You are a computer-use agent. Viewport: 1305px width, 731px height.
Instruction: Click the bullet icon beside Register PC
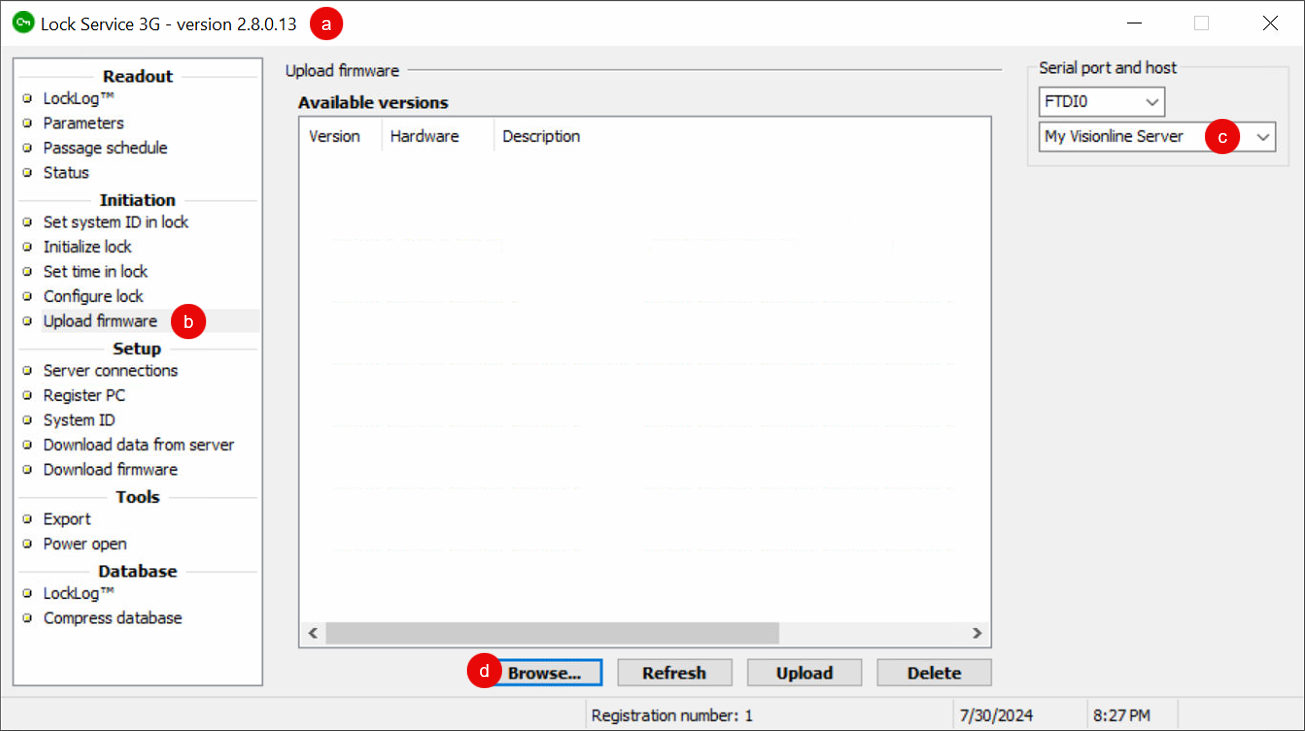(x=28, y=396)
